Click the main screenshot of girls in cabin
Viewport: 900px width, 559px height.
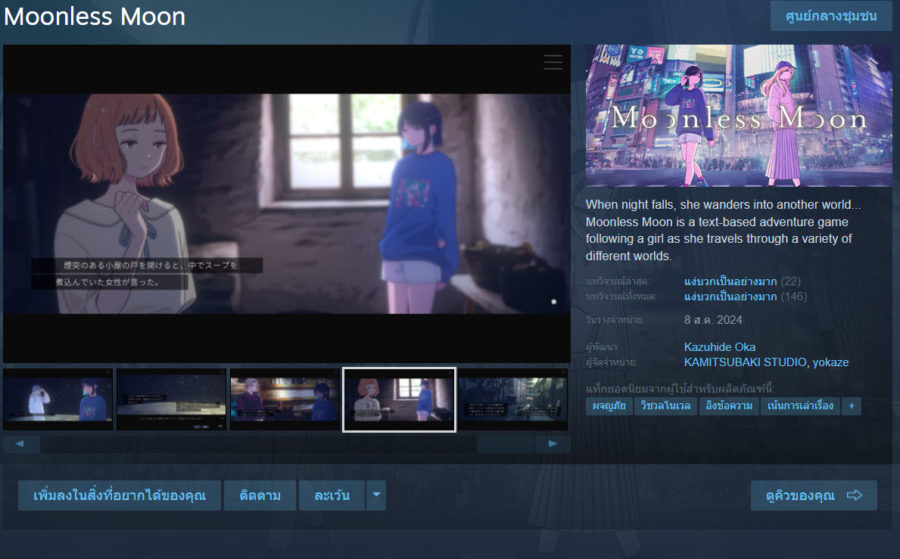[287, 204]
